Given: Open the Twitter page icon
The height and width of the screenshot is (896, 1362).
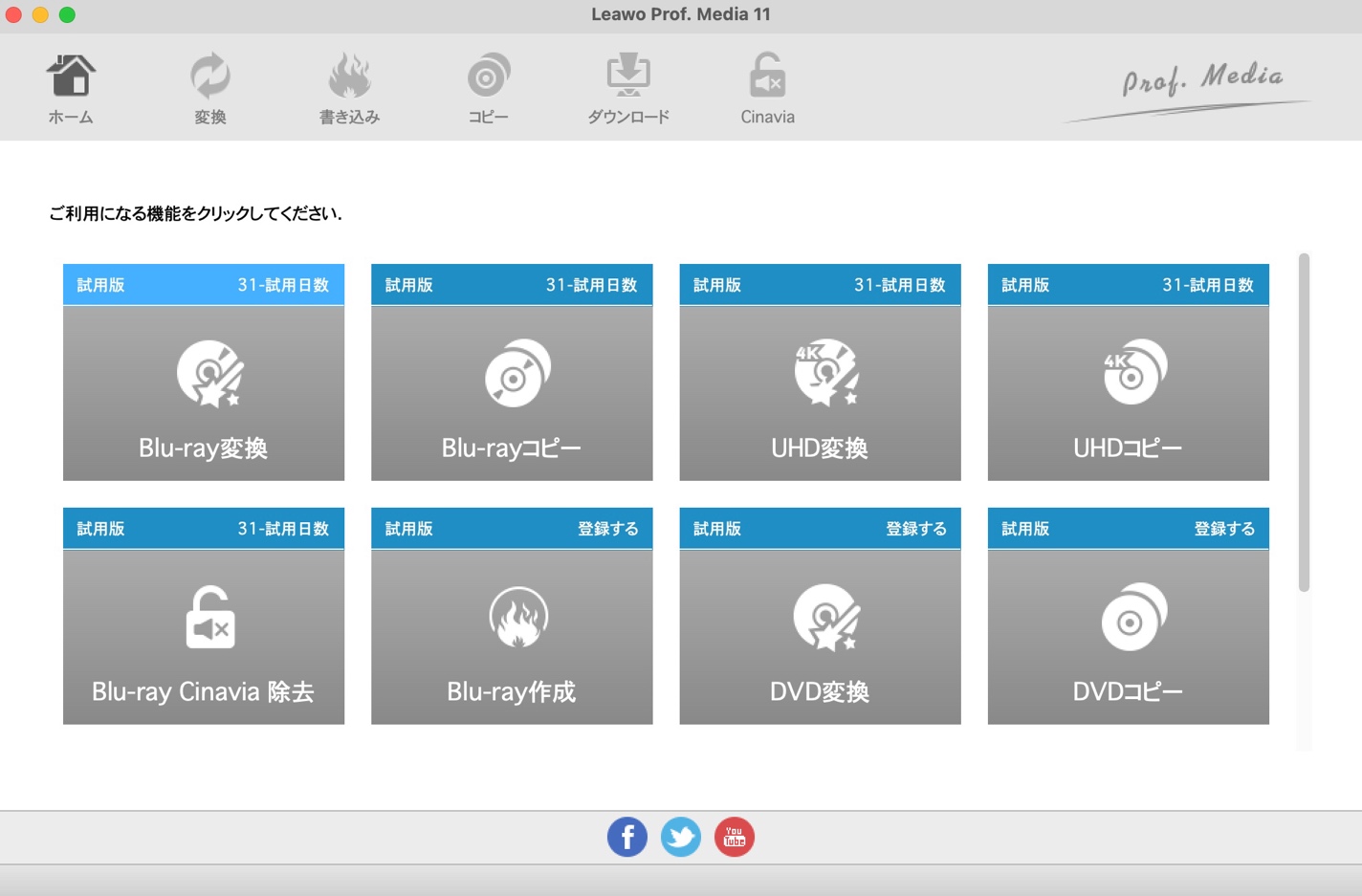Looking at the screenshot, I should 681,837.
